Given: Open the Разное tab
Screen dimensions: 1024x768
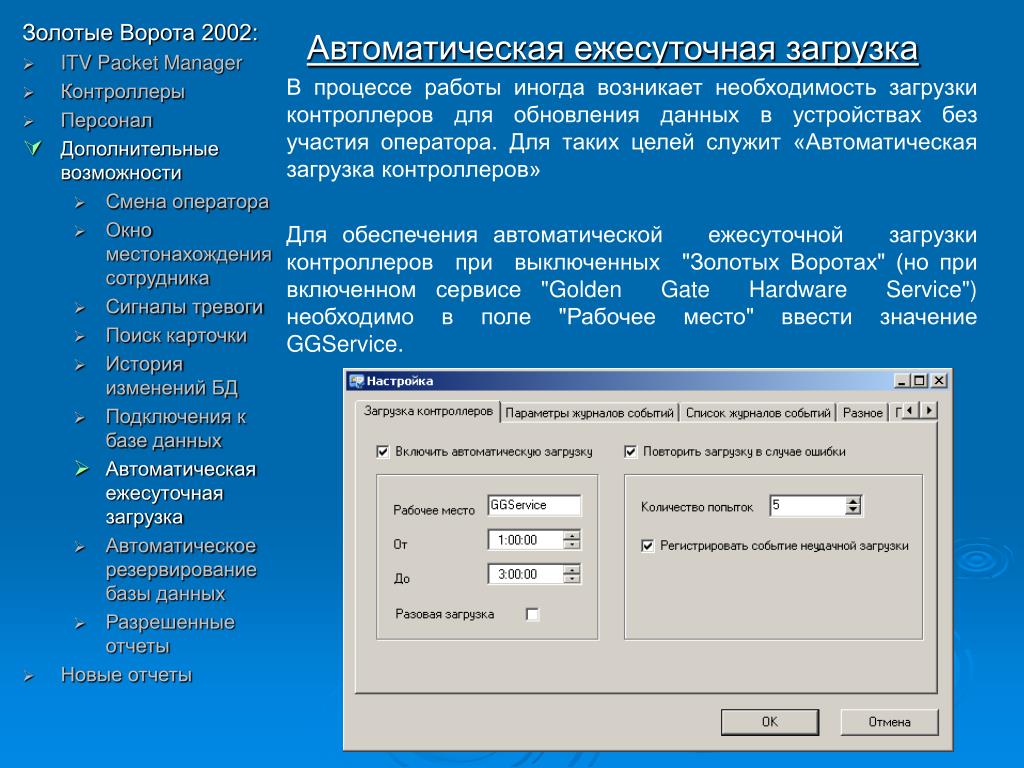Looking at the screenshot, I should 862,413.
